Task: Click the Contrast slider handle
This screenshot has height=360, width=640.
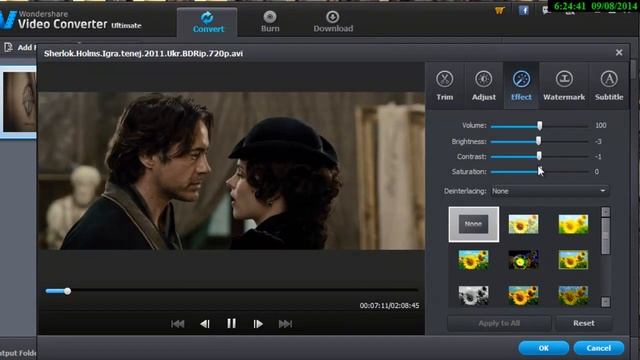Action: tap(539, 156)
